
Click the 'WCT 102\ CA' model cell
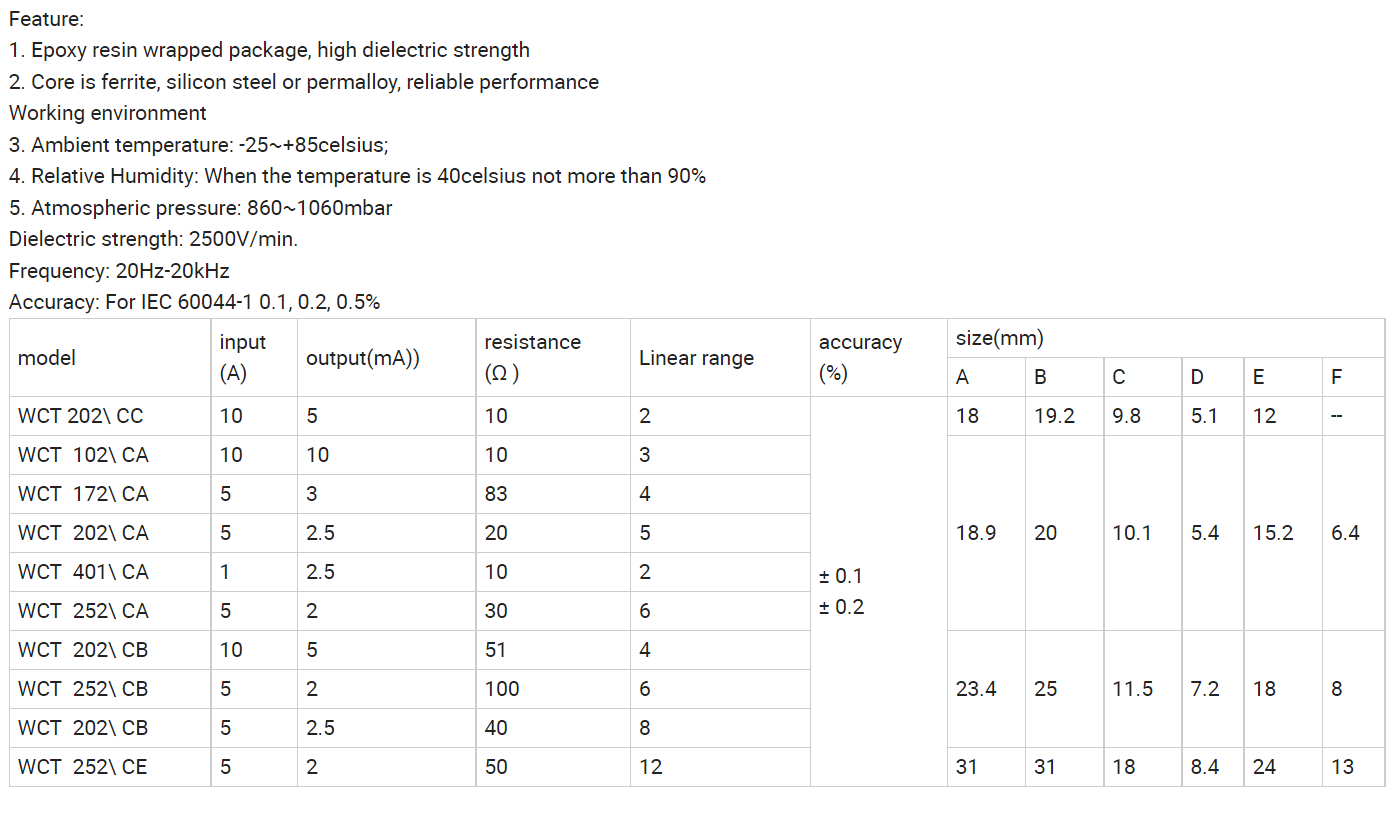110,455
